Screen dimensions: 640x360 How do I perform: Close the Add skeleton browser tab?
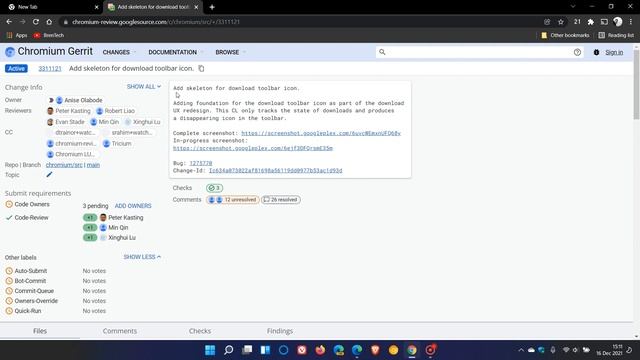coord(196,7)
